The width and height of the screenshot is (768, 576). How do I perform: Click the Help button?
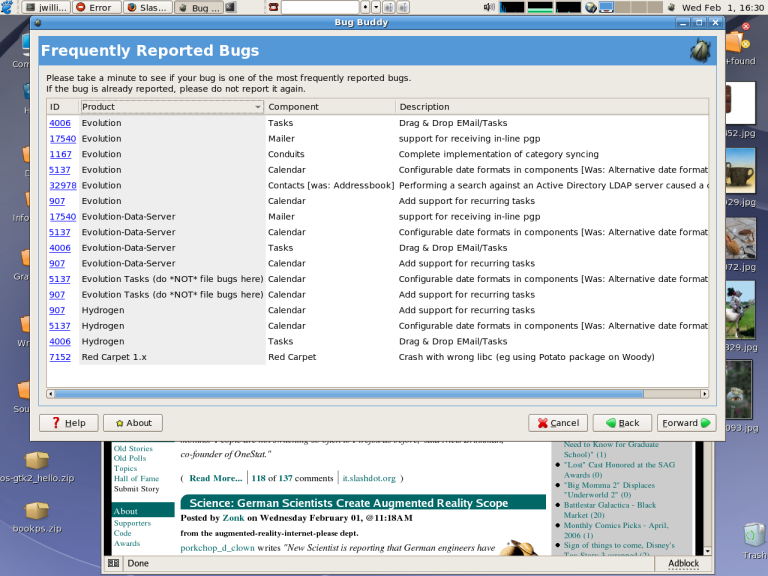pos(69,423)
